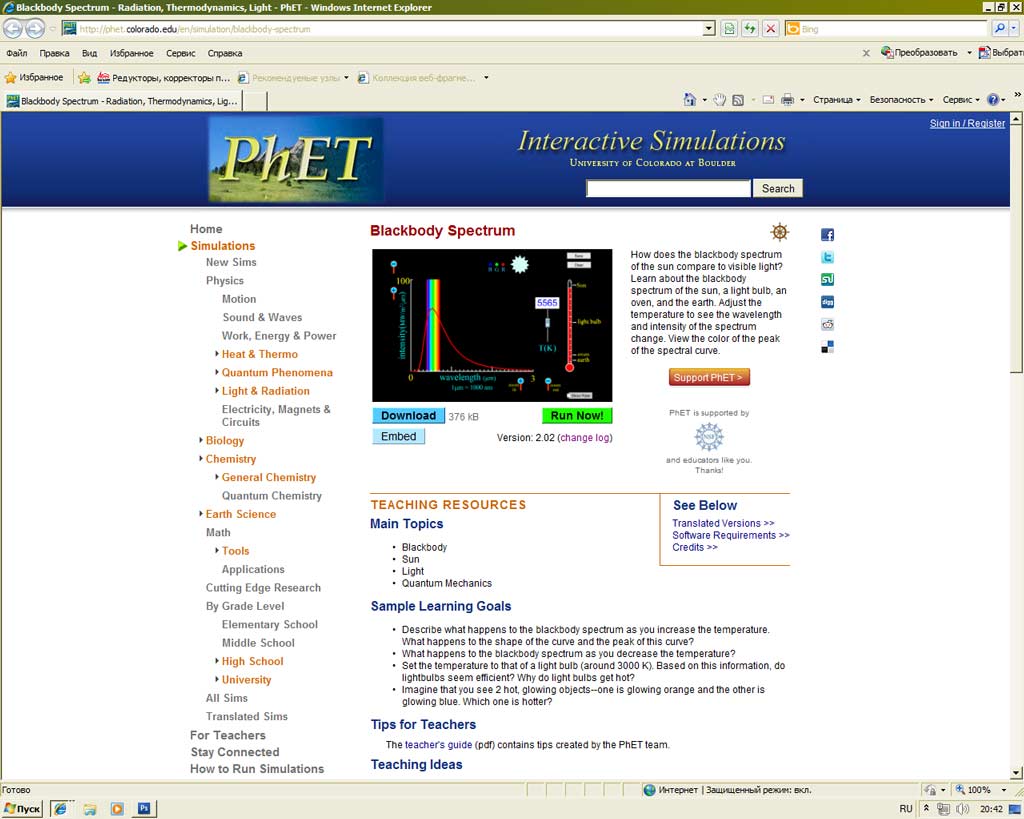1024x819 pixels.
Task: Click the Add to favorites bar icon
Action: click(x=84, y=78)
